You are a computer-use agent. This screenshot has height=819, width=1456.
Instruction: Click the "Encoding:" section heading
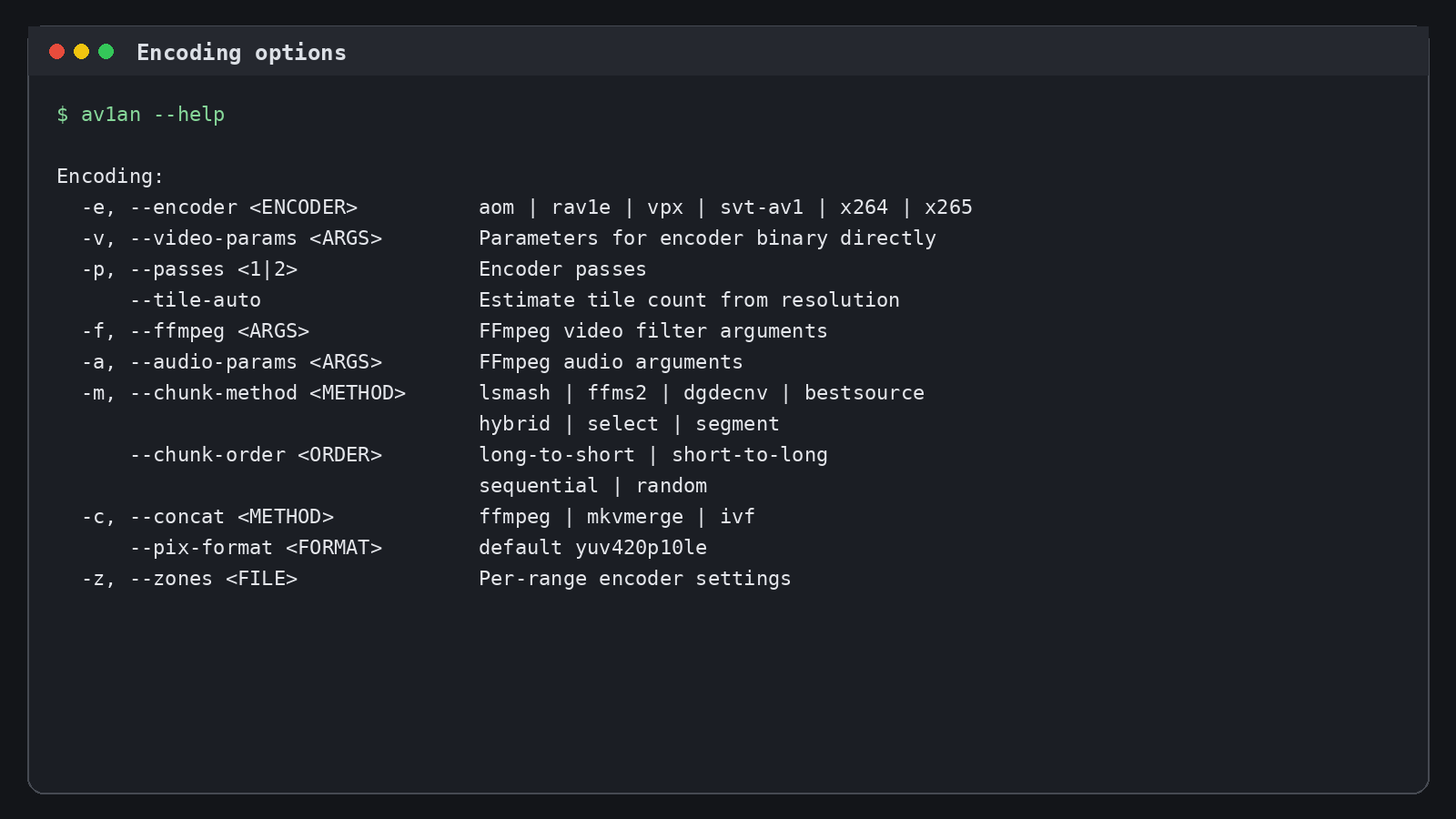click(x=110, y=177)
